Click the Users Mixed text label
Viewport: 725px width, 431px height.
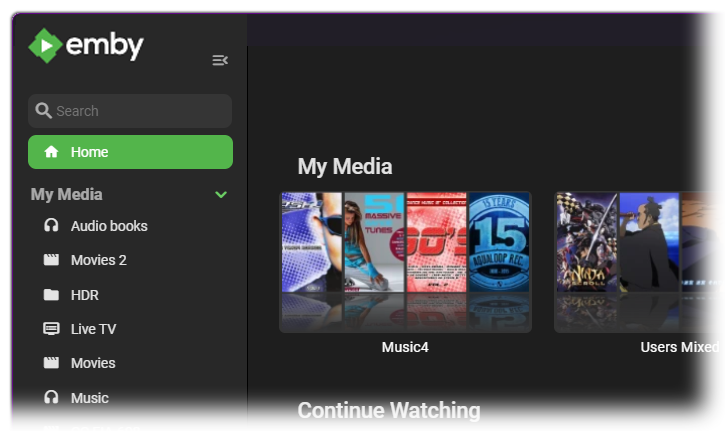point(679,347)
